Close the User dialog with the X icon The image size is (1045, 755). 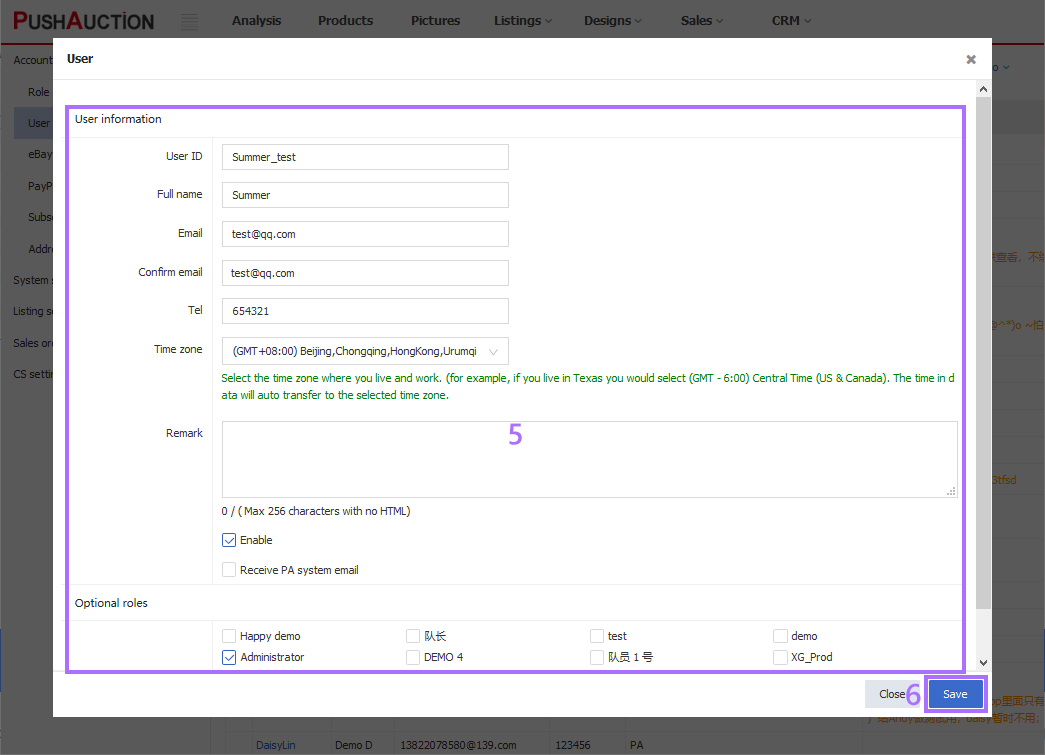pyautogui.click(x=970, y=59)
